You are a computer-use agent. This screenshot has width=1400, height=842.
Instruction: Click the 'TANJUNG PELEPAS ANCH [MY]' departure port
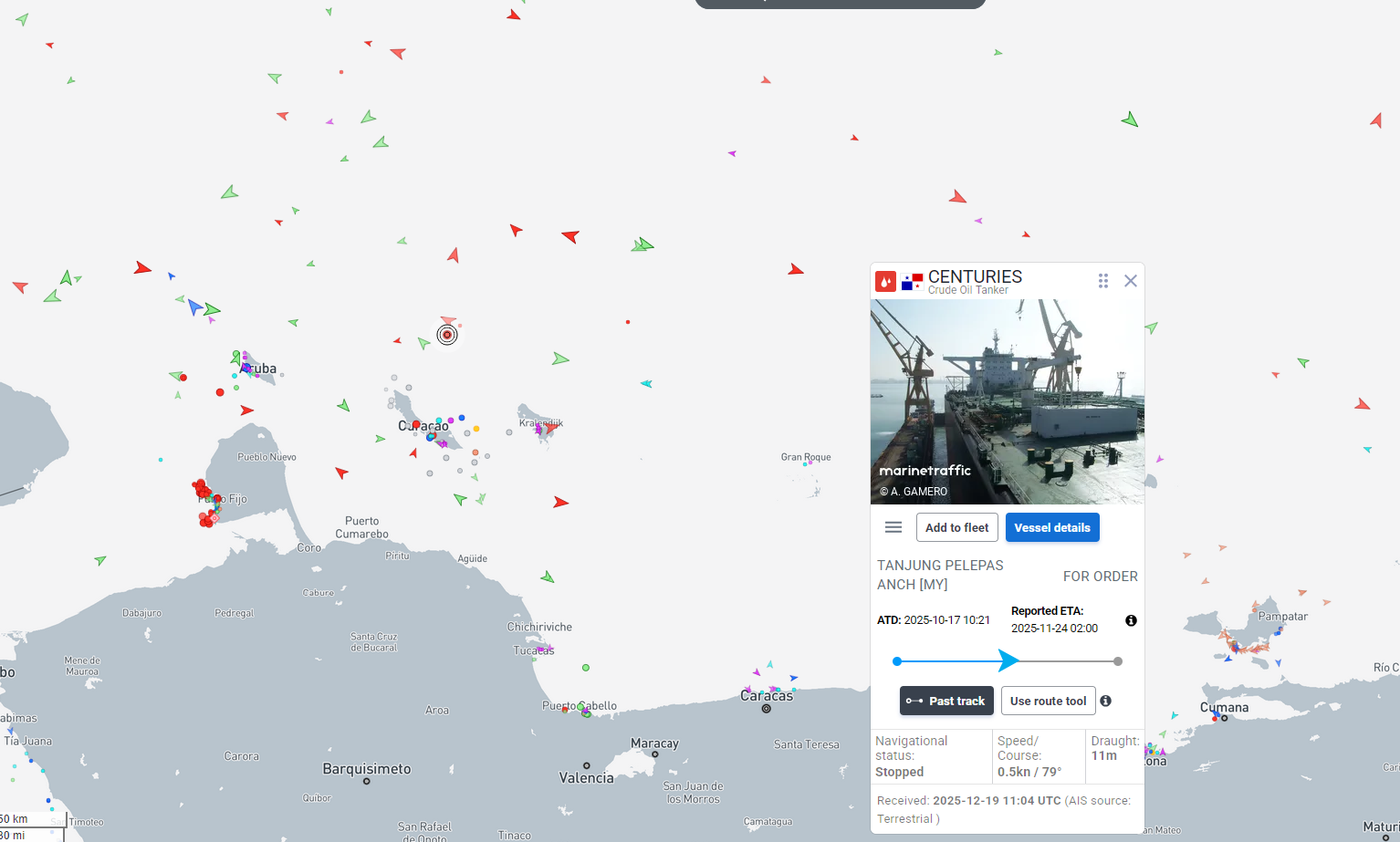click(940, 575)
